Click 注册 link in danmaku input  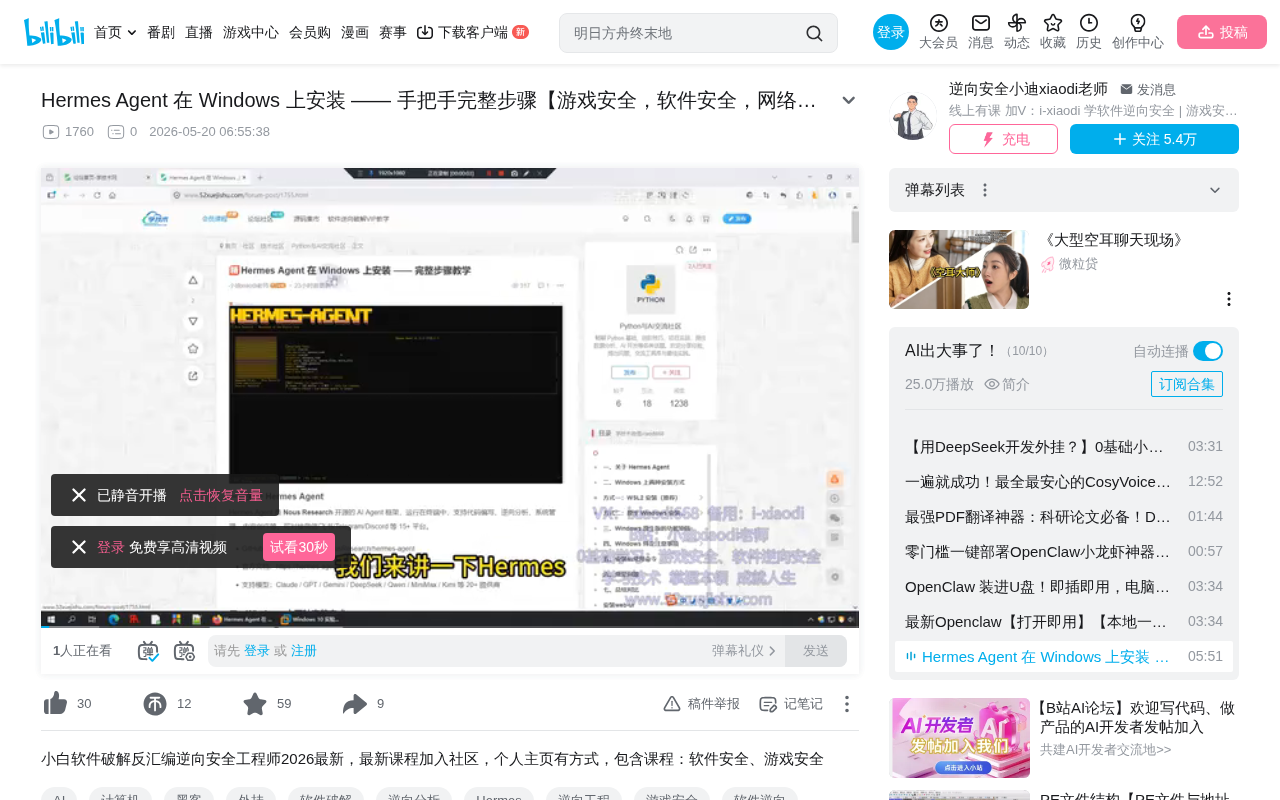coord(304,651)
